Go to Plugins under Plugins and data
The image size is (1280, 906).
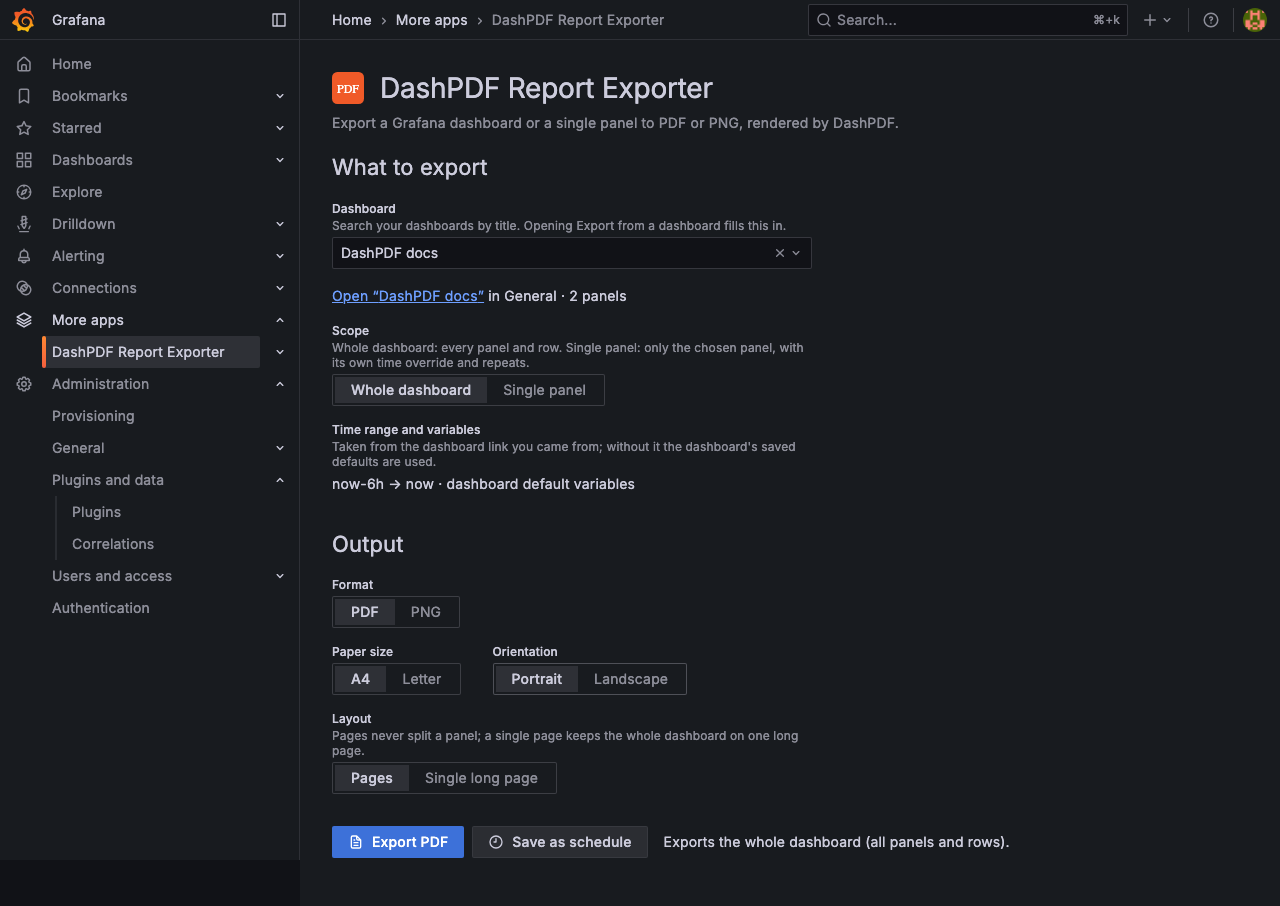tap(96, 512)
